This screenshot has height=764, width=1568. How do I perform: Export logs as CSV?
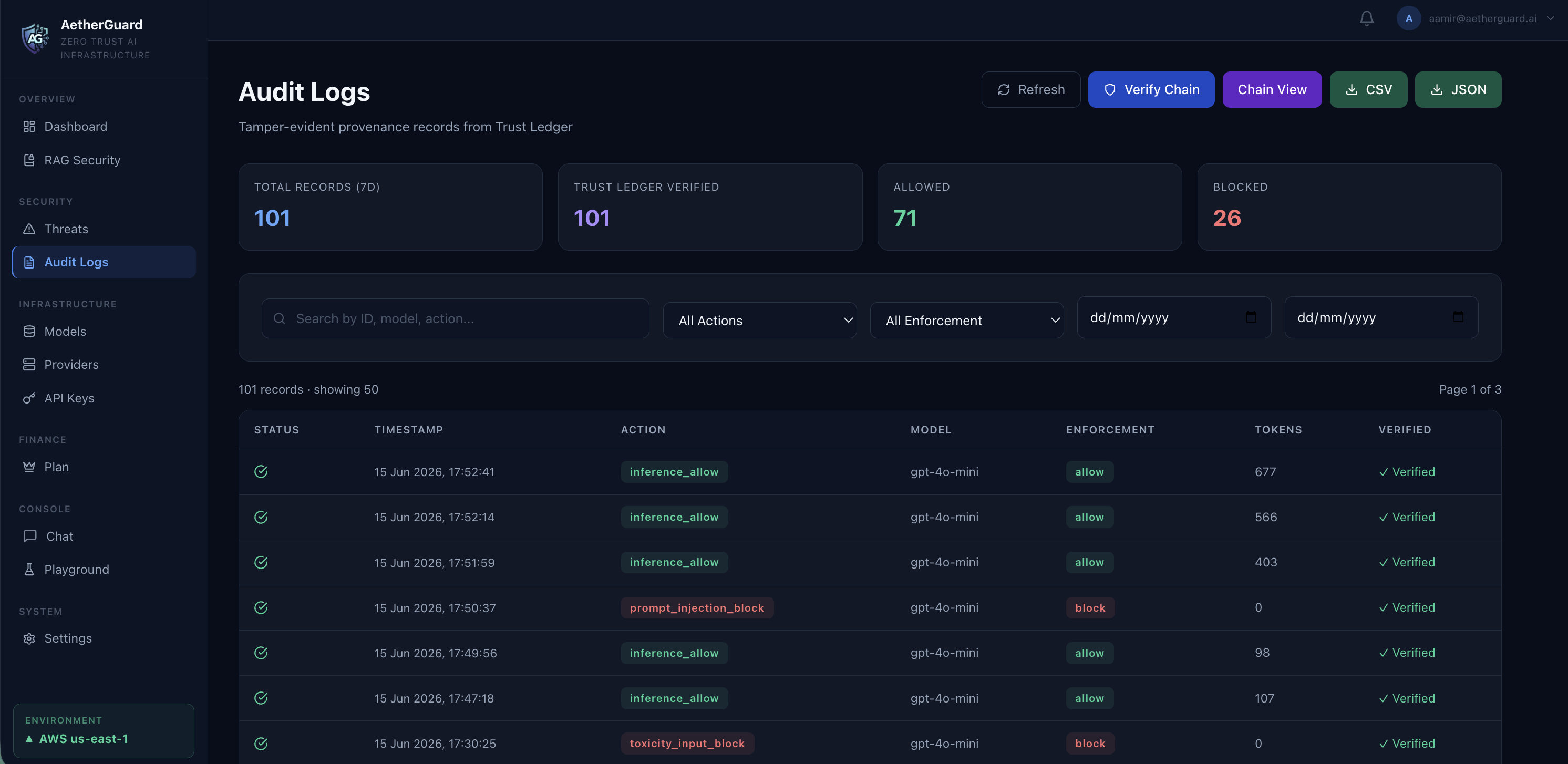1368,89
